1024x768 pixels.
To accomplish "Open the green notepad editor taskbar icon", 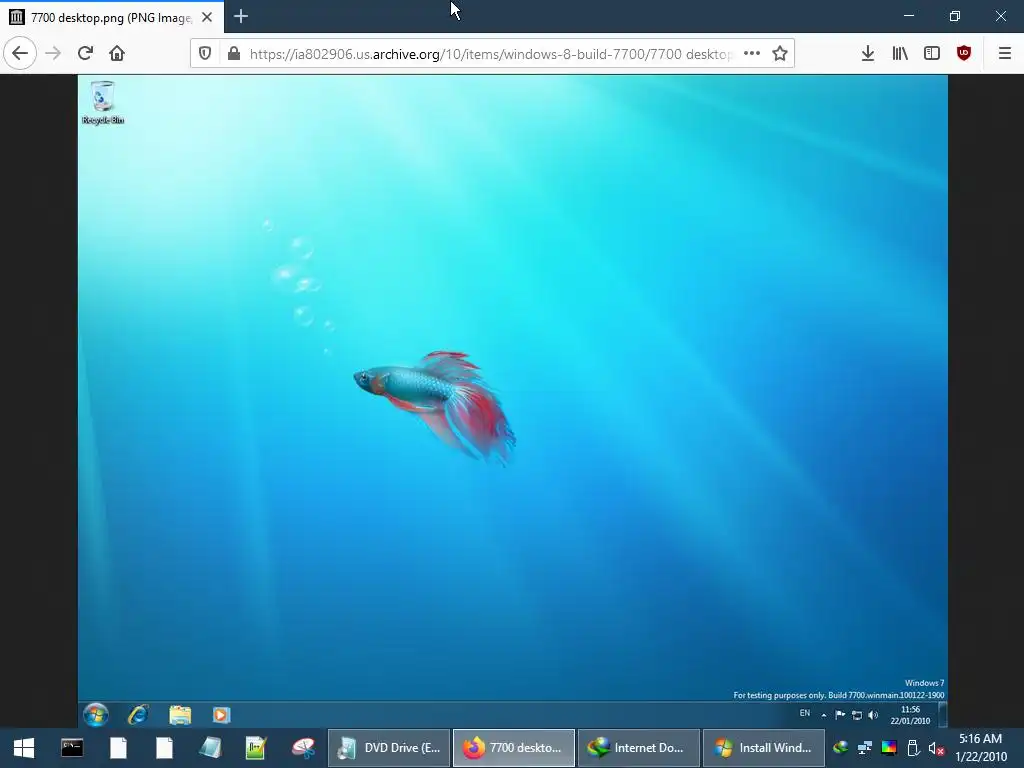I will pyautogui.click(x=256, y=748).
